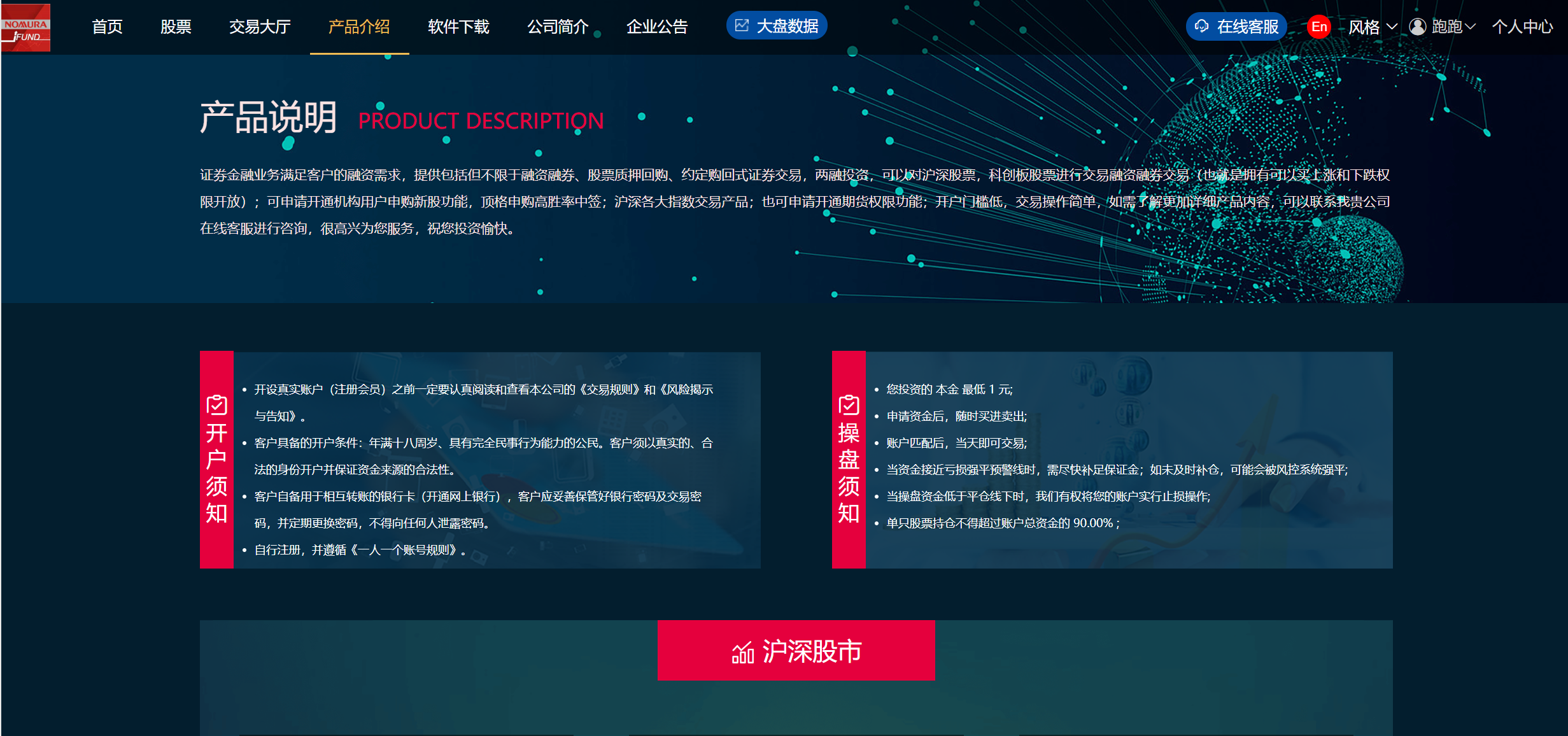Viewport: 1568px width, 736px height.
Task: Open the 跑跑 user dropdown menu
Action: tap(1446, 27)
